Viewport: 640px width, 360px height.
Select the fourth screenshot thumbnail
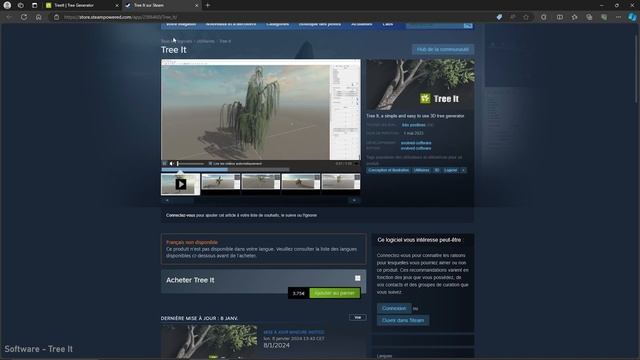click(300, 182)
